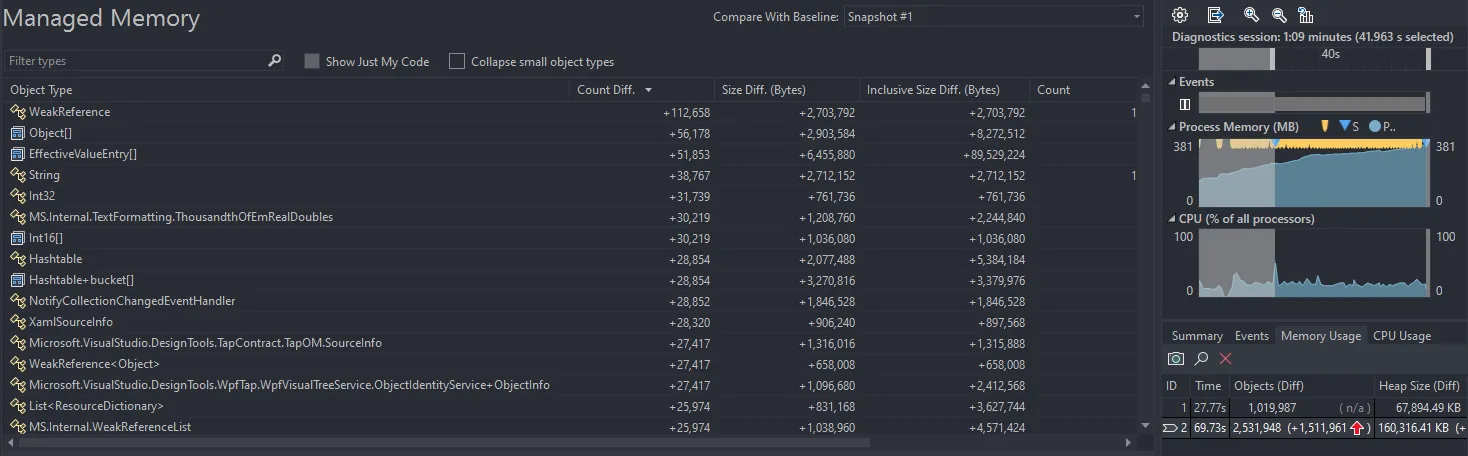Click the Filter types search field
Screen dimensions: 1468x456
(136, 61)
